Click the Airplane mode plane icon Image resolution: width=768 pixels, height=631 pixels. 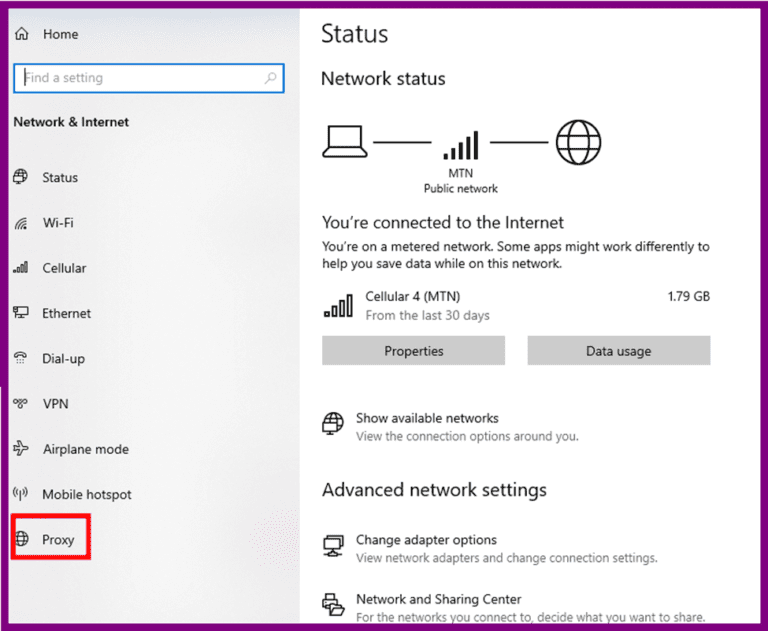(x=21, y=449)
